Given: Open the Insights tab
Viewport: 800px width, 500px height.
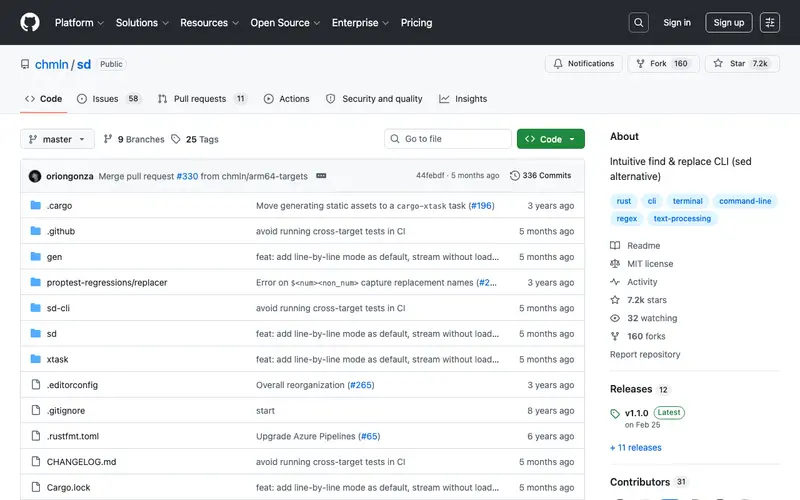Looking at the screenshot, I should pyautogui.click(x=463, y=99).
